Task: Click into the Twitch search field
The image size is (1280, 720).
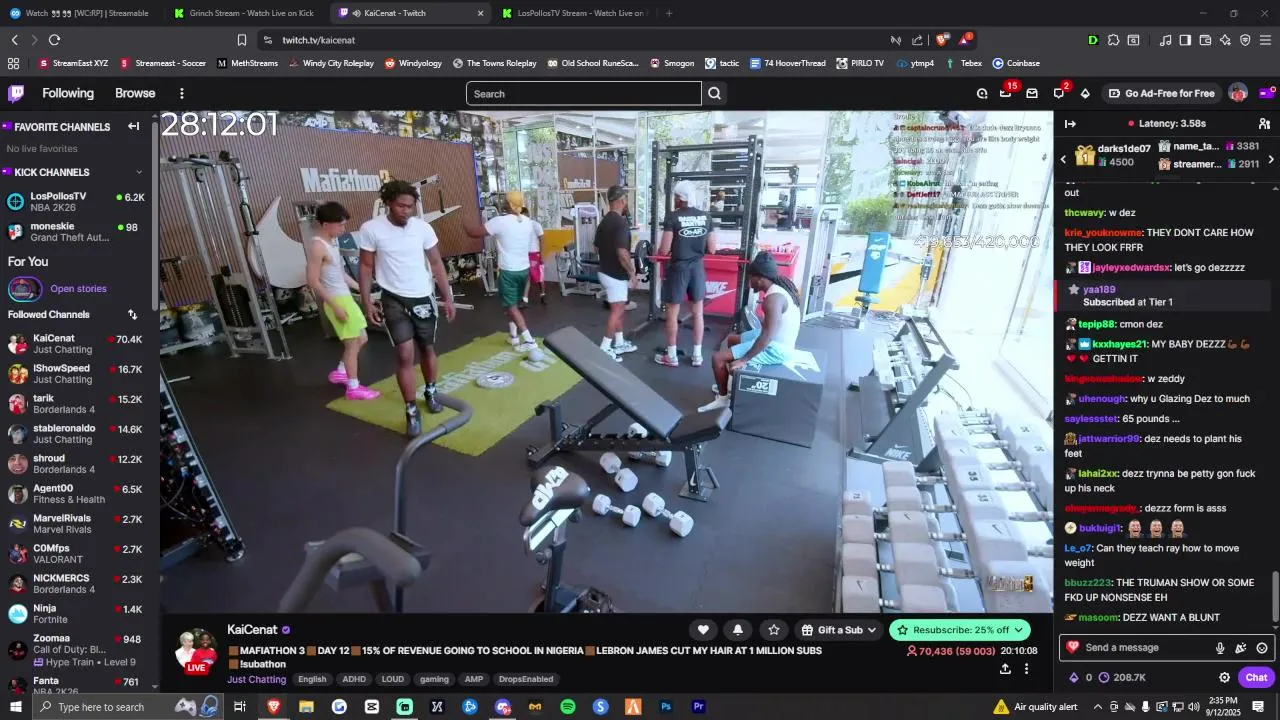Action: (584, 93)
